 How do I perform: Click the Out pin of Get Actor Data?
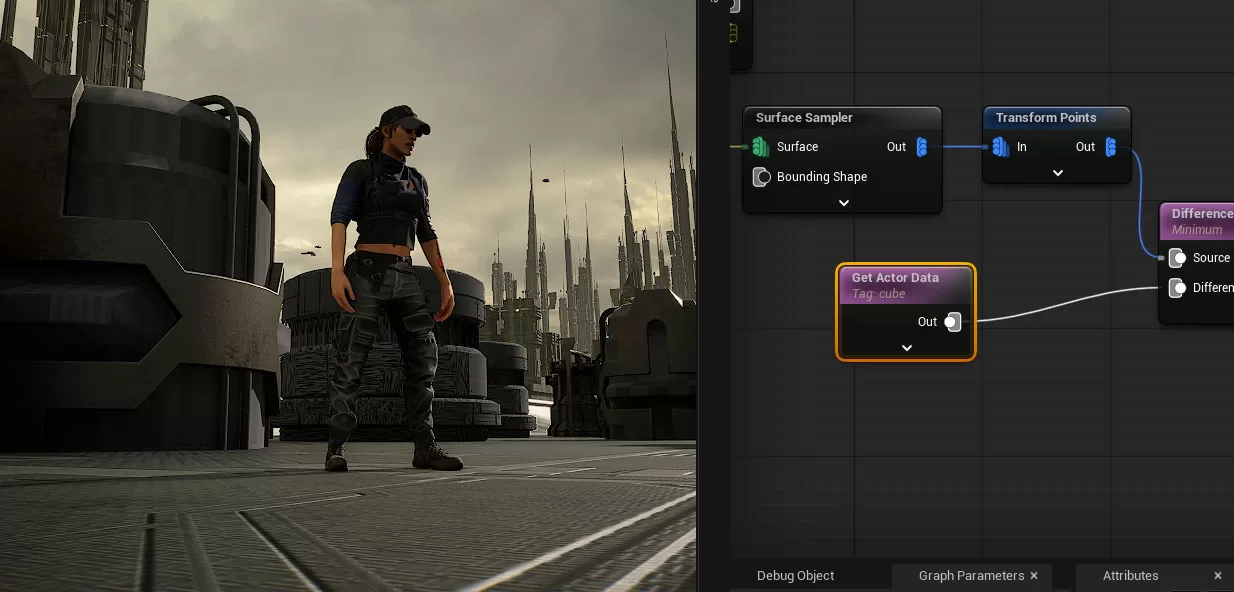[952, 322]
